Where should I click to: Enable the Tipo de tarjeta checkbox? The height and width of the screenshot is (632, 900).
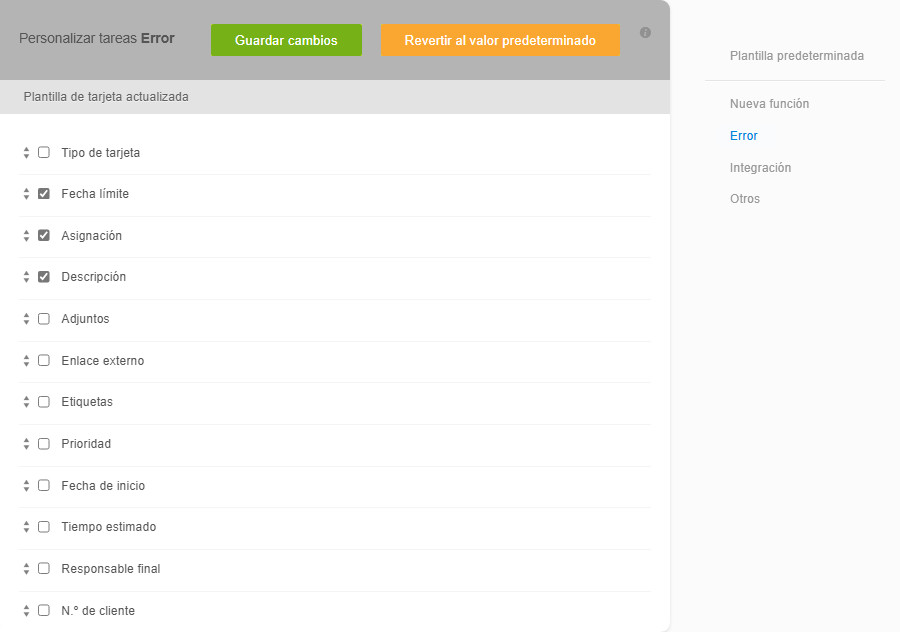(x=44, y=153)
